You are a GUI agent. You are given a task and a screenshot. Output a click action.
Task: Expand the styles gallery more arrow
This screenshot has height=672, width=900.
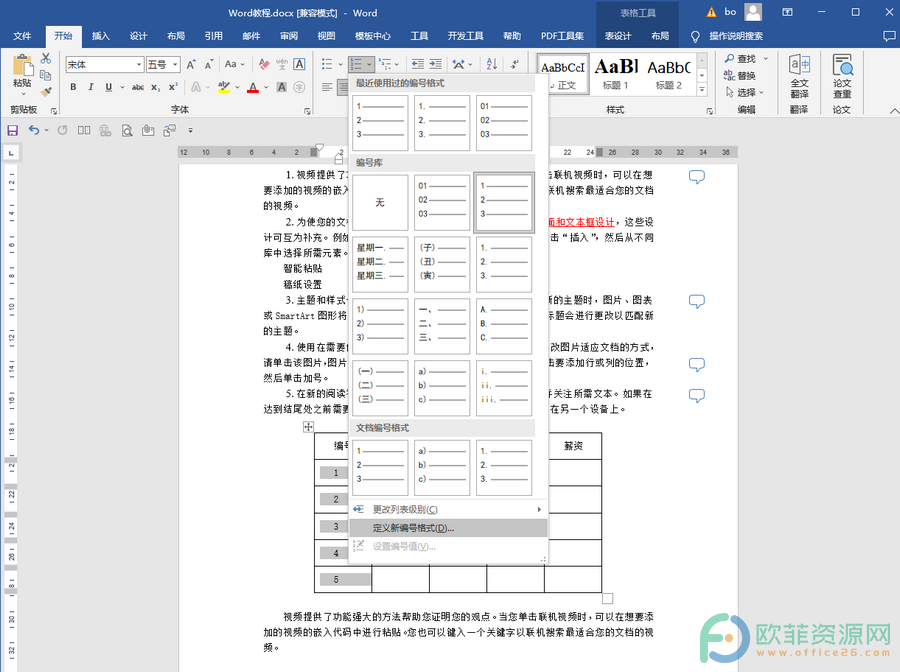click(702, 90)
